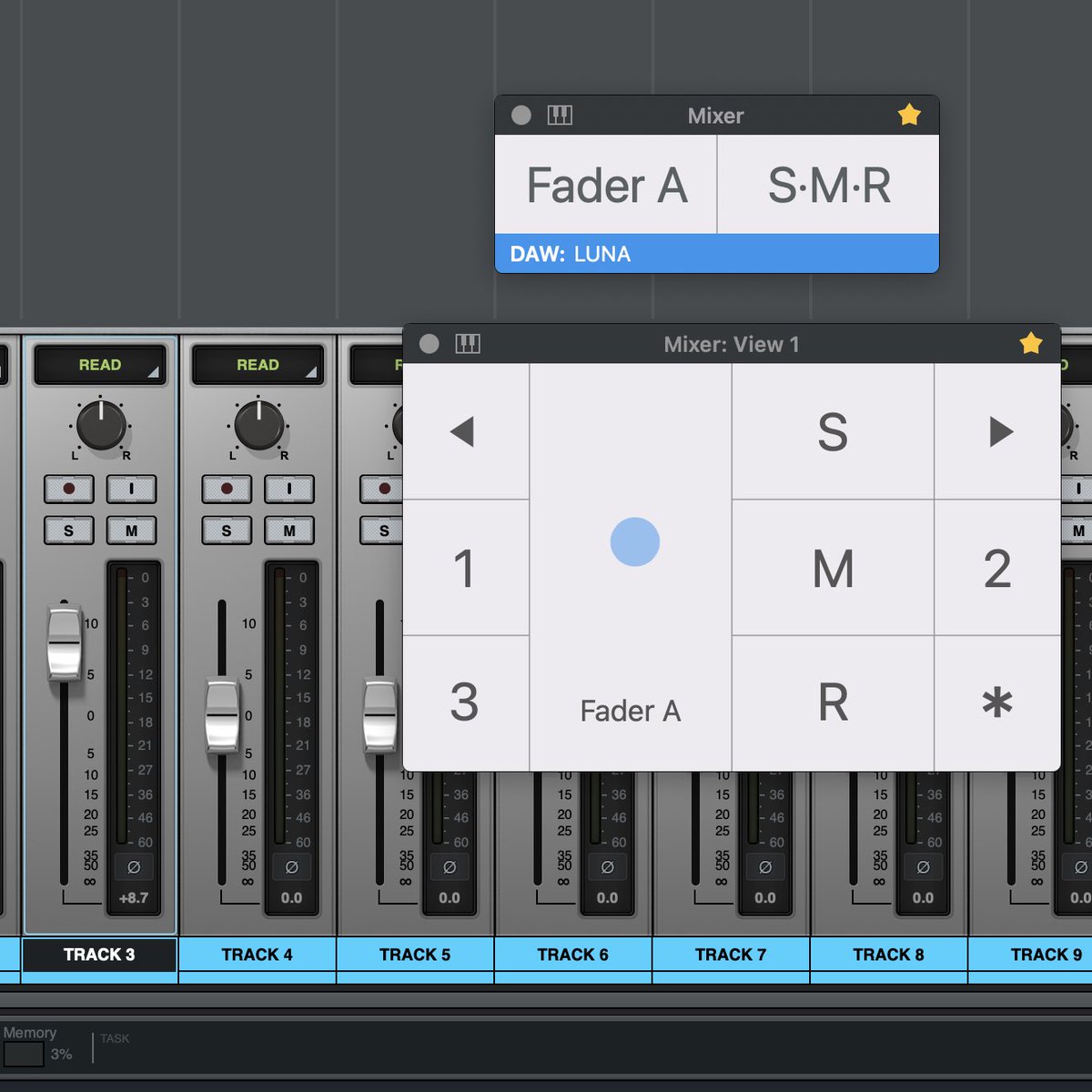Click the 0.0 level value on Track 4
Viewport: 1092px width, 1092px height.
tap(291, 898)
